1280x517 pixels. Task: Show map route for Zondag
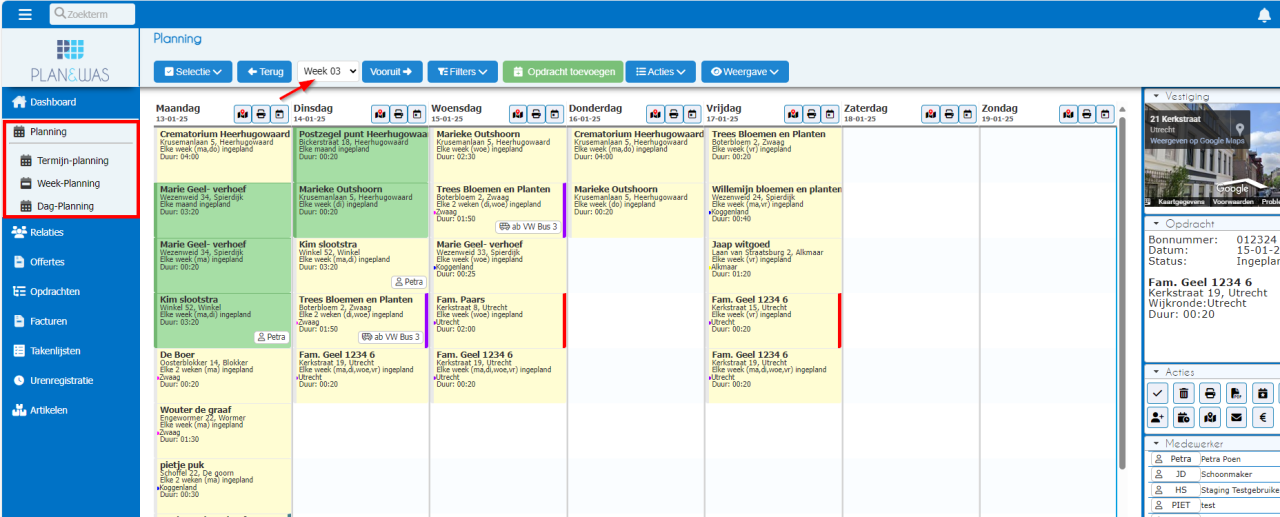click(x=1068, y=114)
